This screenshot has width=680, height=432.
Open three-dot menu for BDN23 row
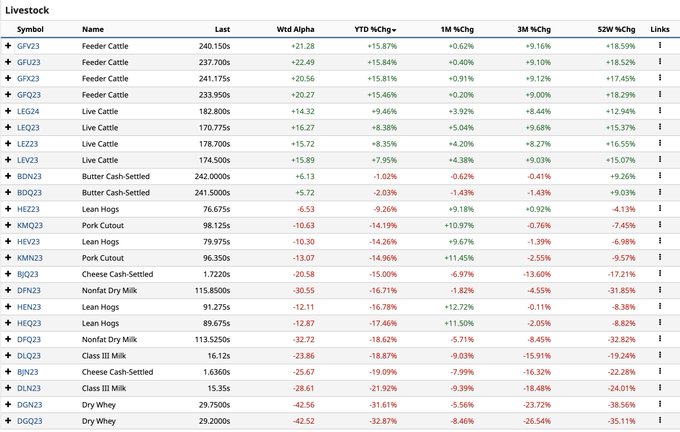pyautogui.click(x=660, y=176)
